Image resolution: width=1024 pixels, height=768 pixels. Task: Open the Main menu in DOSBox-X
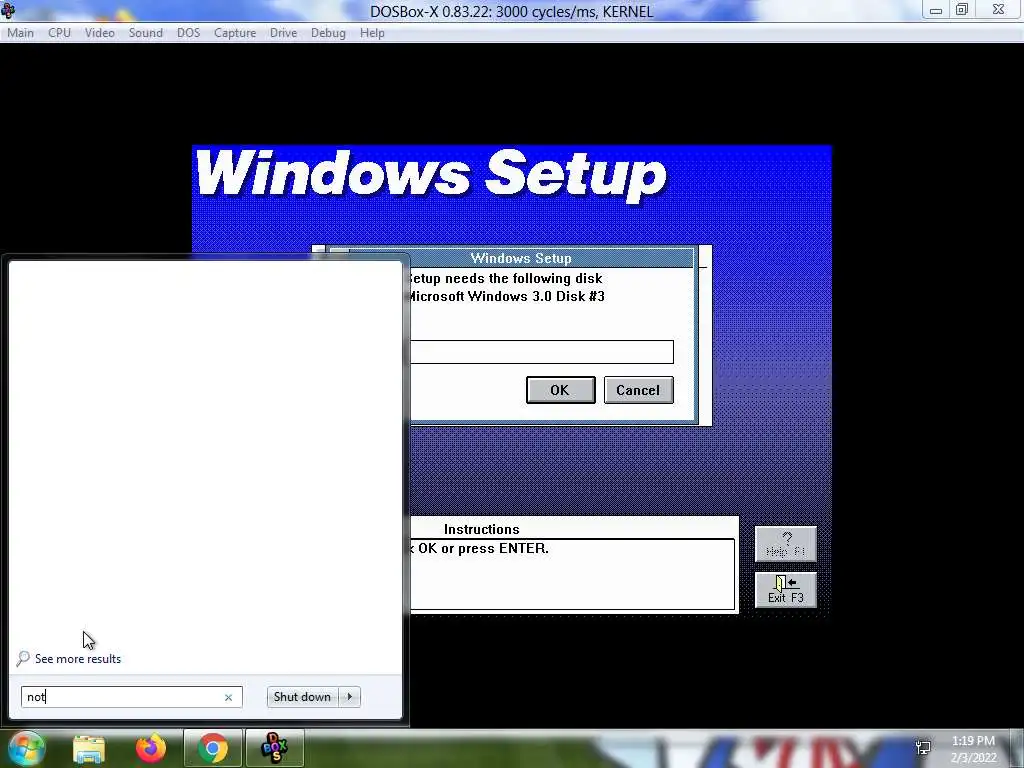[20, 33]
